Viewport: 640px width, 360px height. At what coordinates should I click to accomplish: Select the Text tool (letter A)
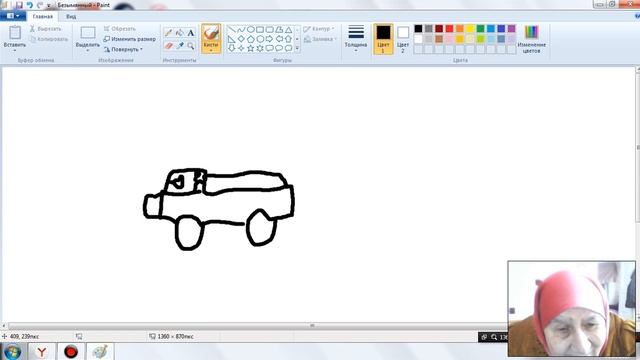(191, 33)
